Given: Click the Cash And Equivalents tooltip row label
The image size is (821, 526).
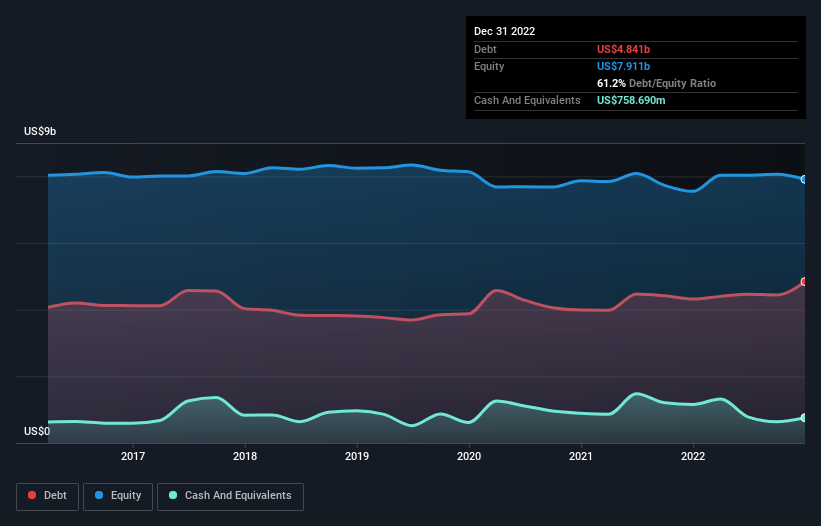Looking at the screenshot, I should pos(527,100).
